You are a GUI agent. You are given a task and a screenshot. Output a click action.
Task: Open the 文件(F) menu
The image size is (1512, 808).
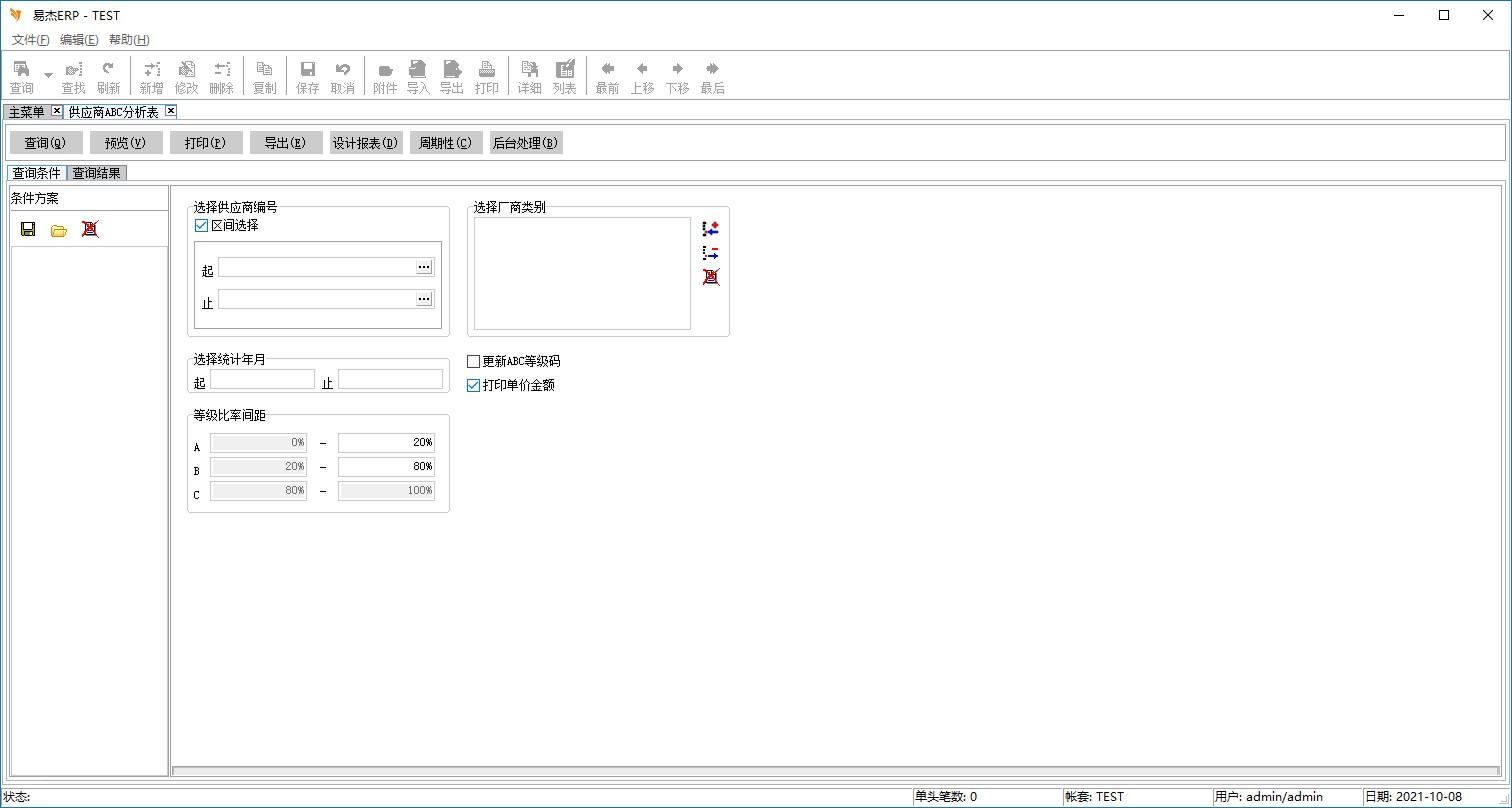pos(30,40)
